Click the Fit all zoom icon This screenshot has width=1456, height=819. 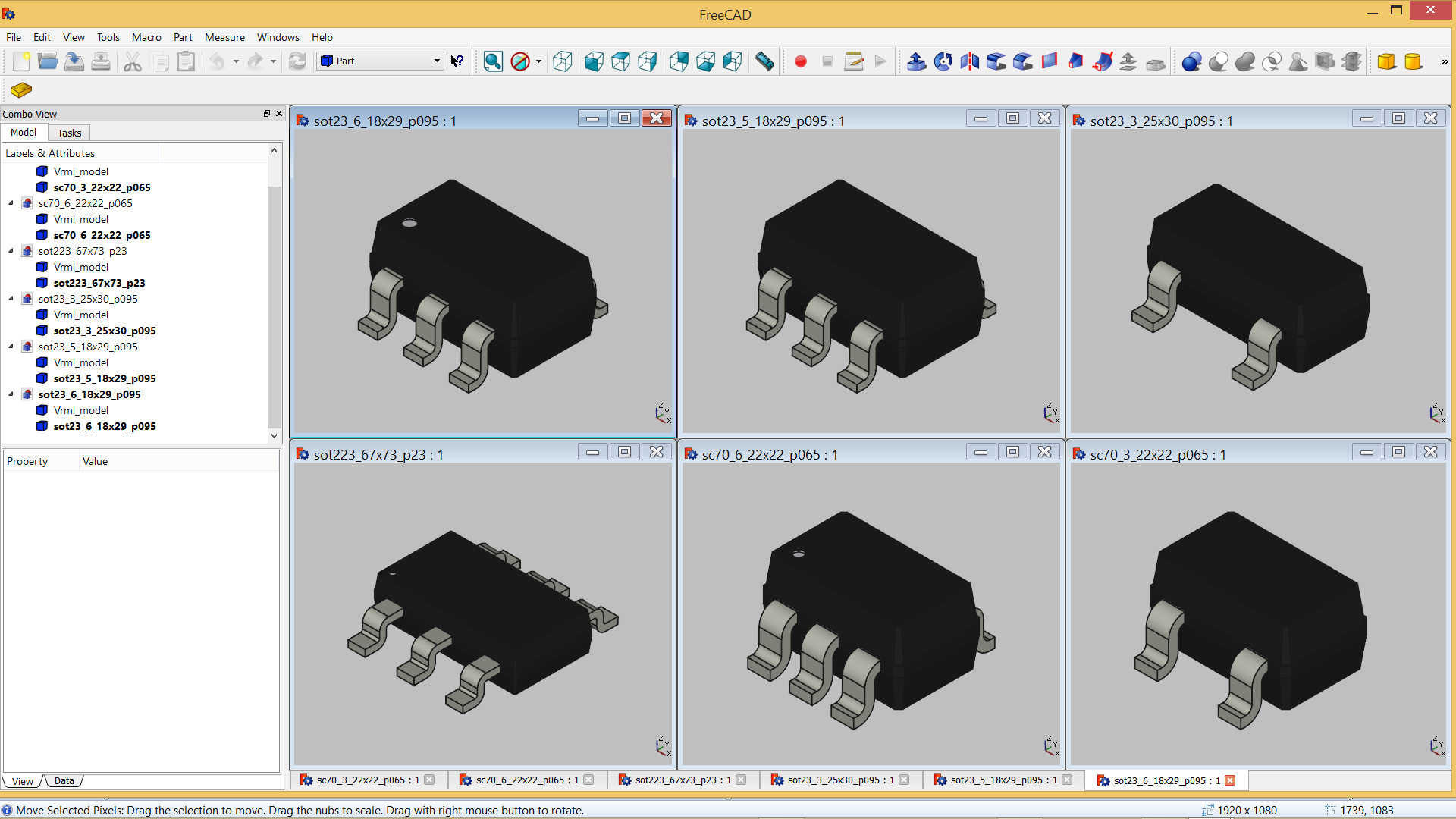point(493,61)
